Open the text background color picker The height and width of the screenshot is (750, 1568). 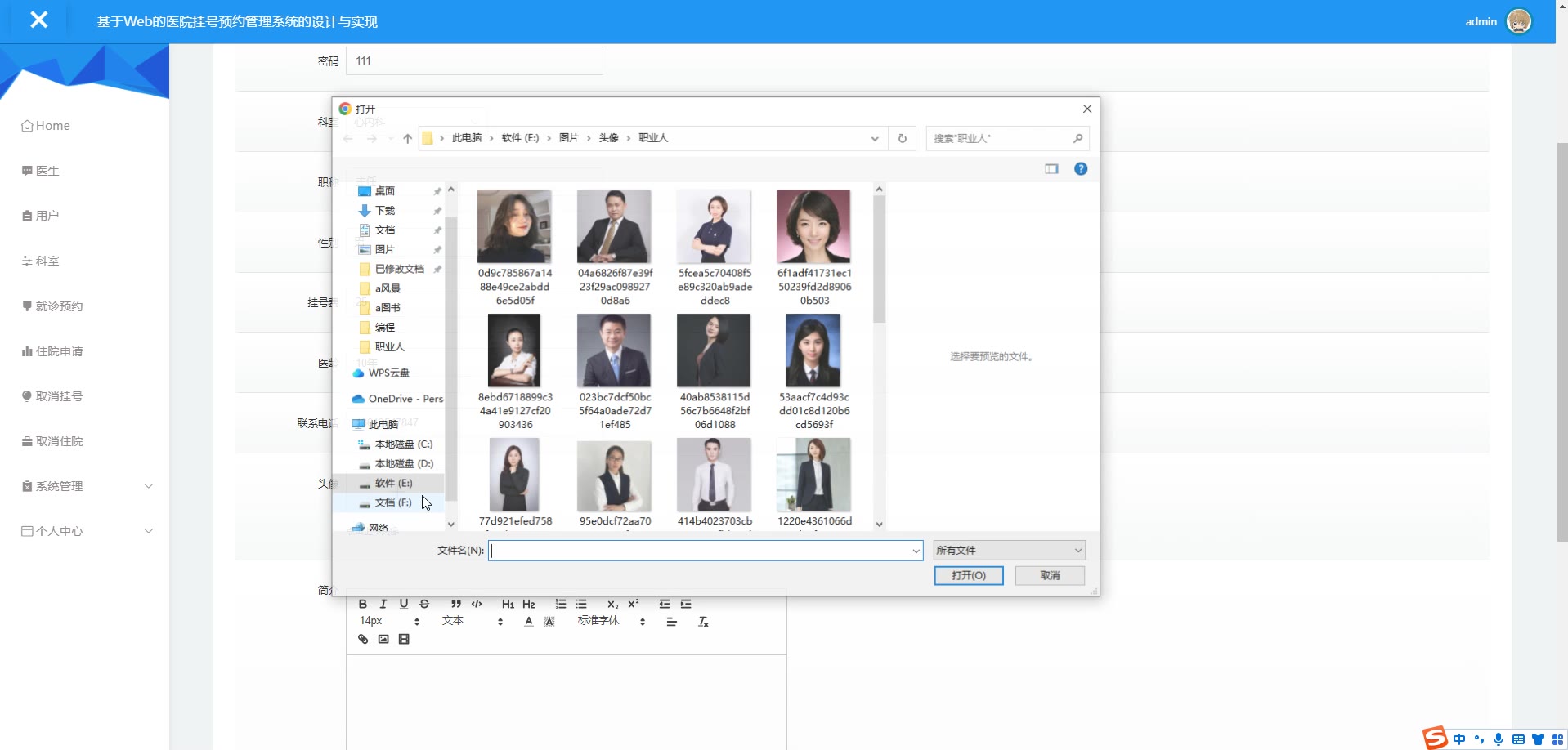click(x=549, y=622)
